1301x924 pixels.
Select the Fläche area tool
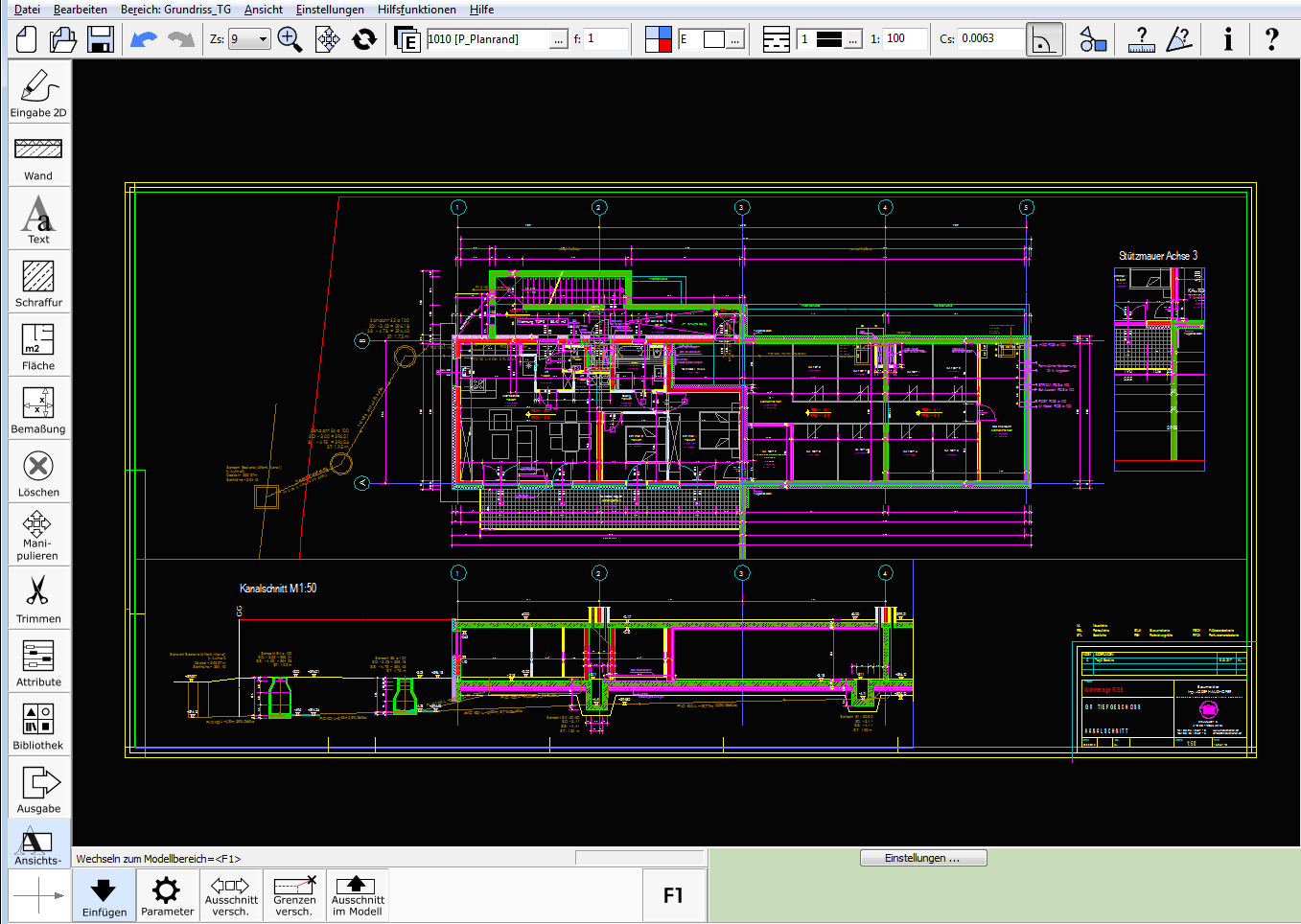(38, 344)
